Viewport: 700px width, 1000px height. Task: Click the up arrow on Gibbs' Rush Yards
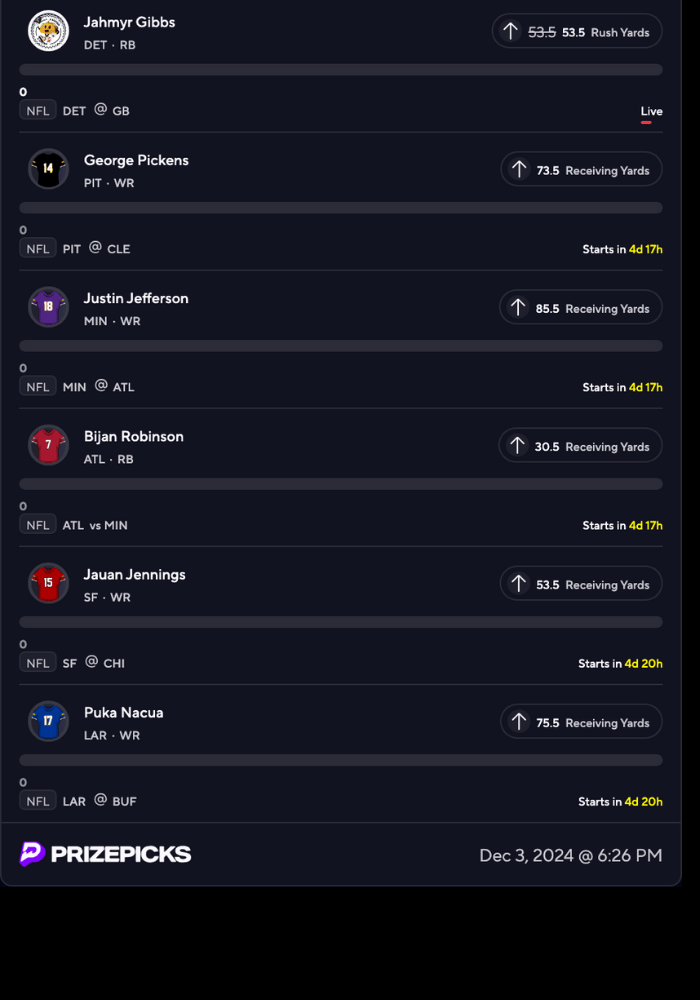(x=510, y=31)
